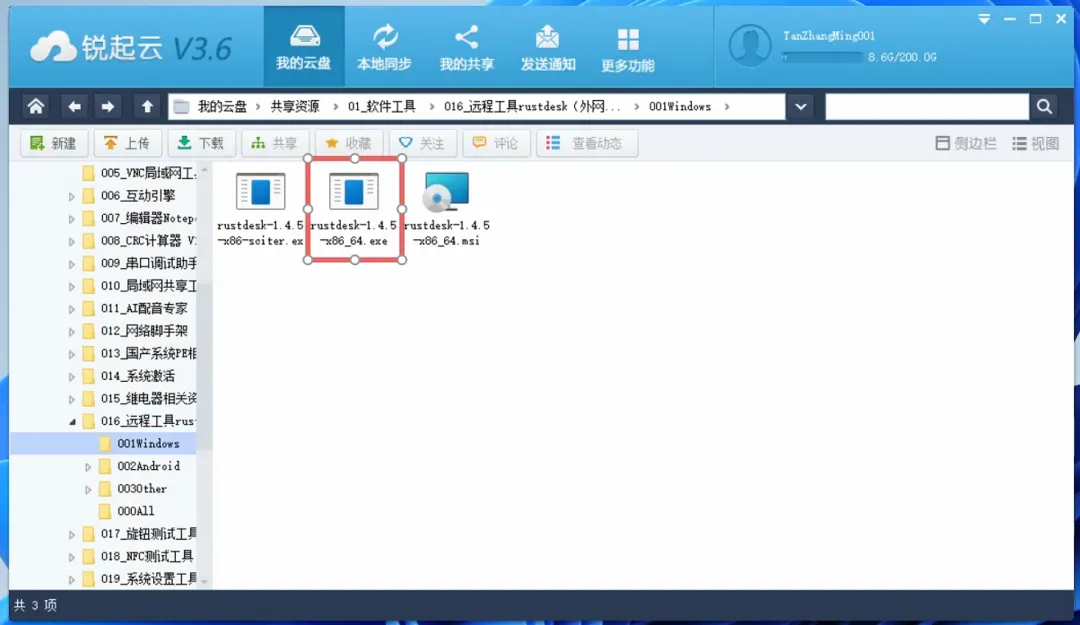Expand the 007_编辑器Notep folder
Viewport: 1080px width, 625px height.
72,219
